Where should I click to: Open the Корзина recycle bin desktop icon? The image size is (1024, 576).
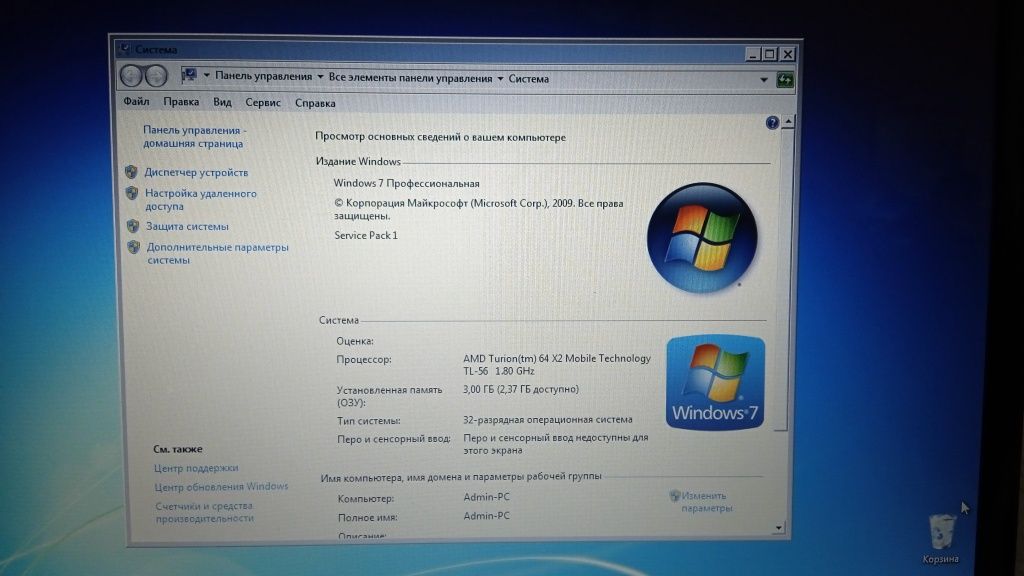point(941,539)
